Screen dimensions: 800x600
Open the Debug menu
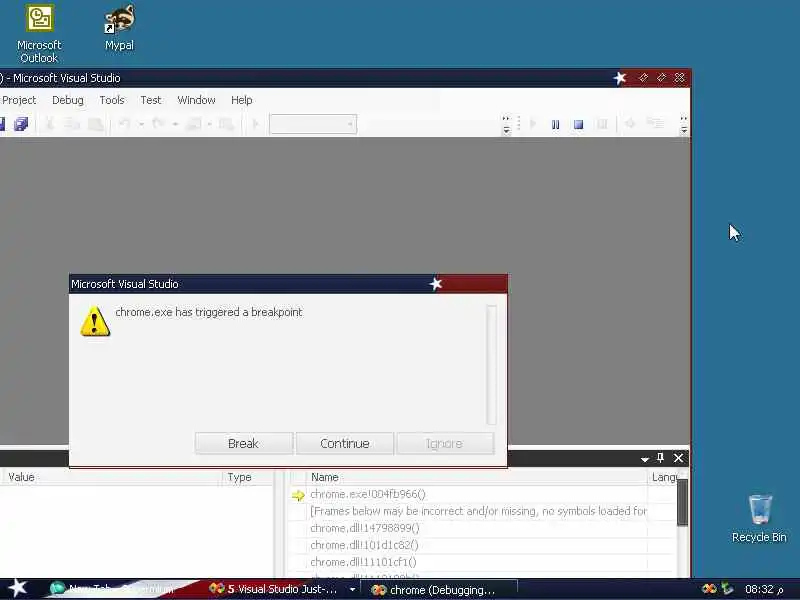click(x=68, y=100)
